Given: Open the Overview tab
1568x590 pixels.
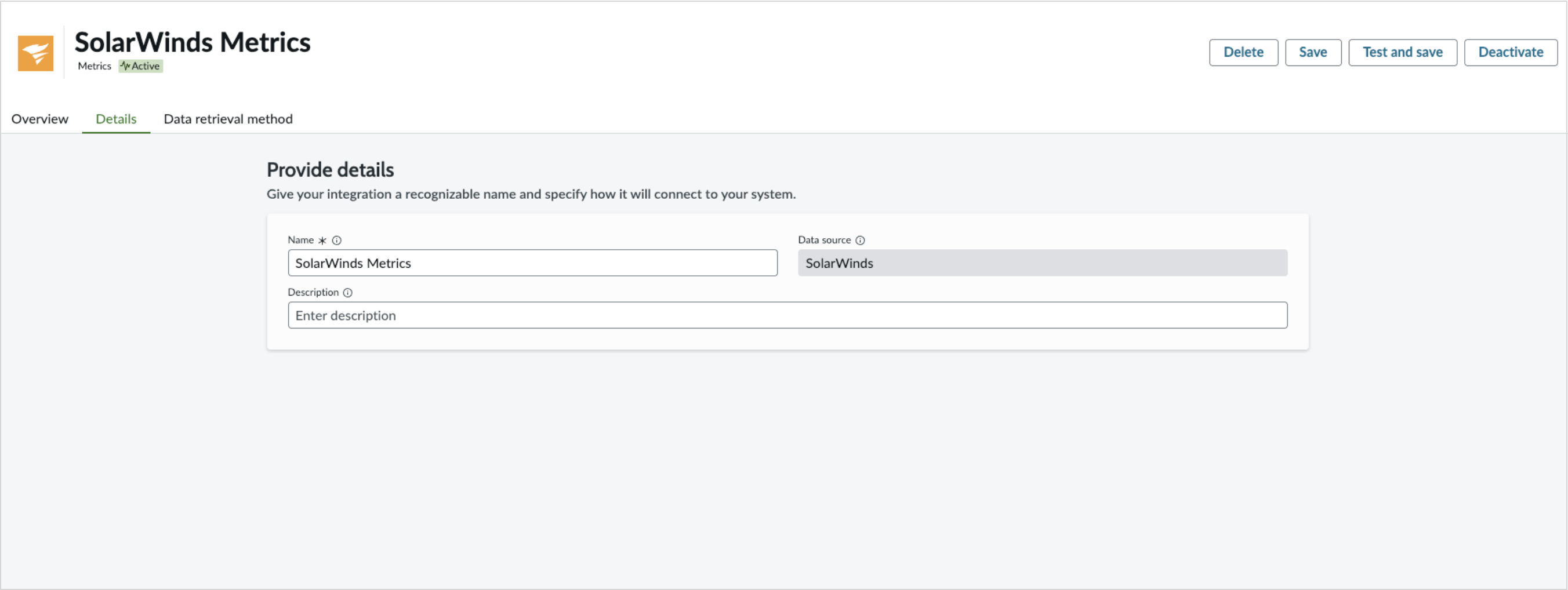Looking at the screenshot, I should [40, 119].
